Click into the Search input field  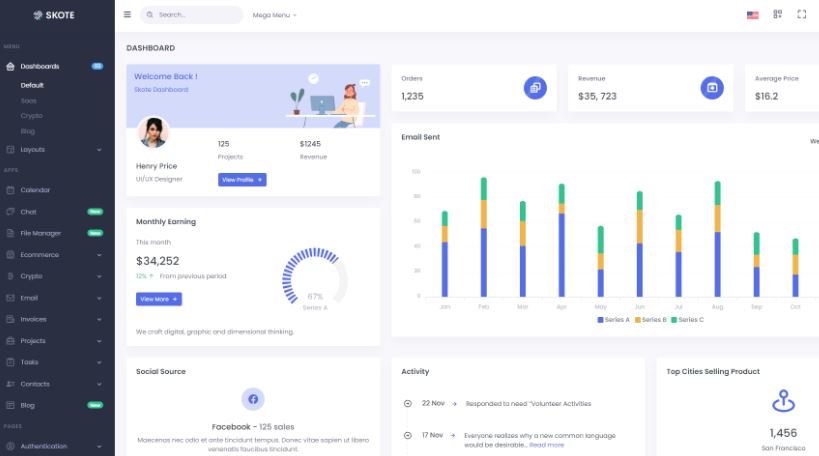pyautogui.click(x=192, y=15)
